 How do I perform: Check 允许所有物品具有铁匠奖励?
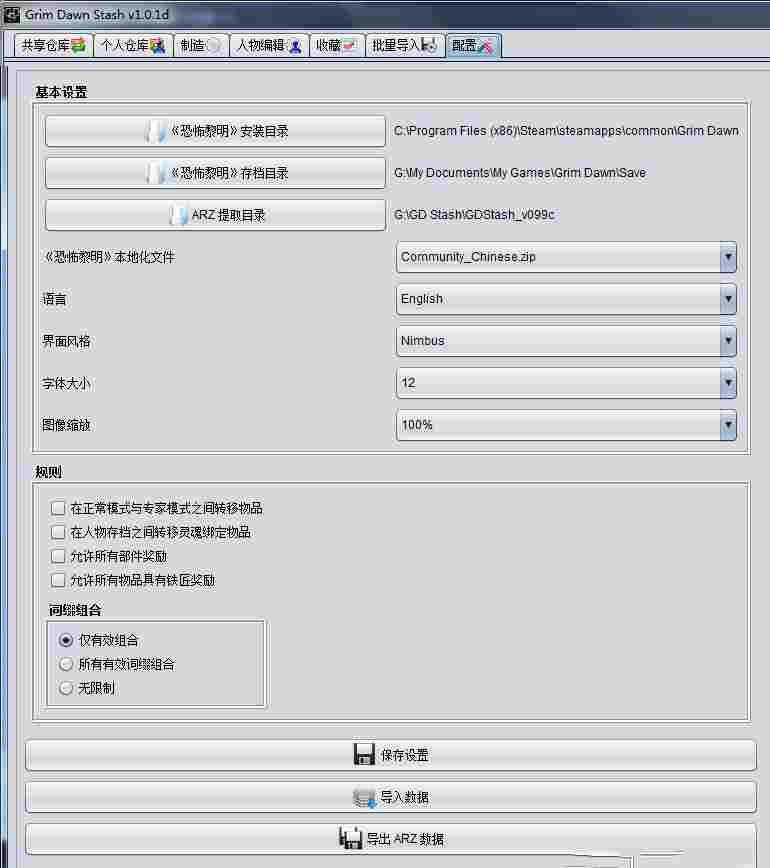coord(58,580)
